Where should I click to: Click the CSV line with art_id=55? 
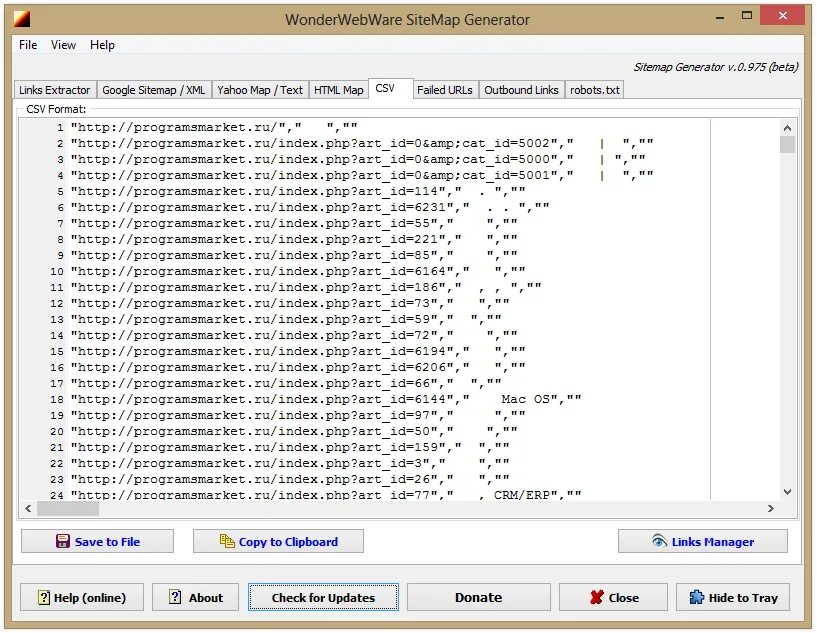294,223
